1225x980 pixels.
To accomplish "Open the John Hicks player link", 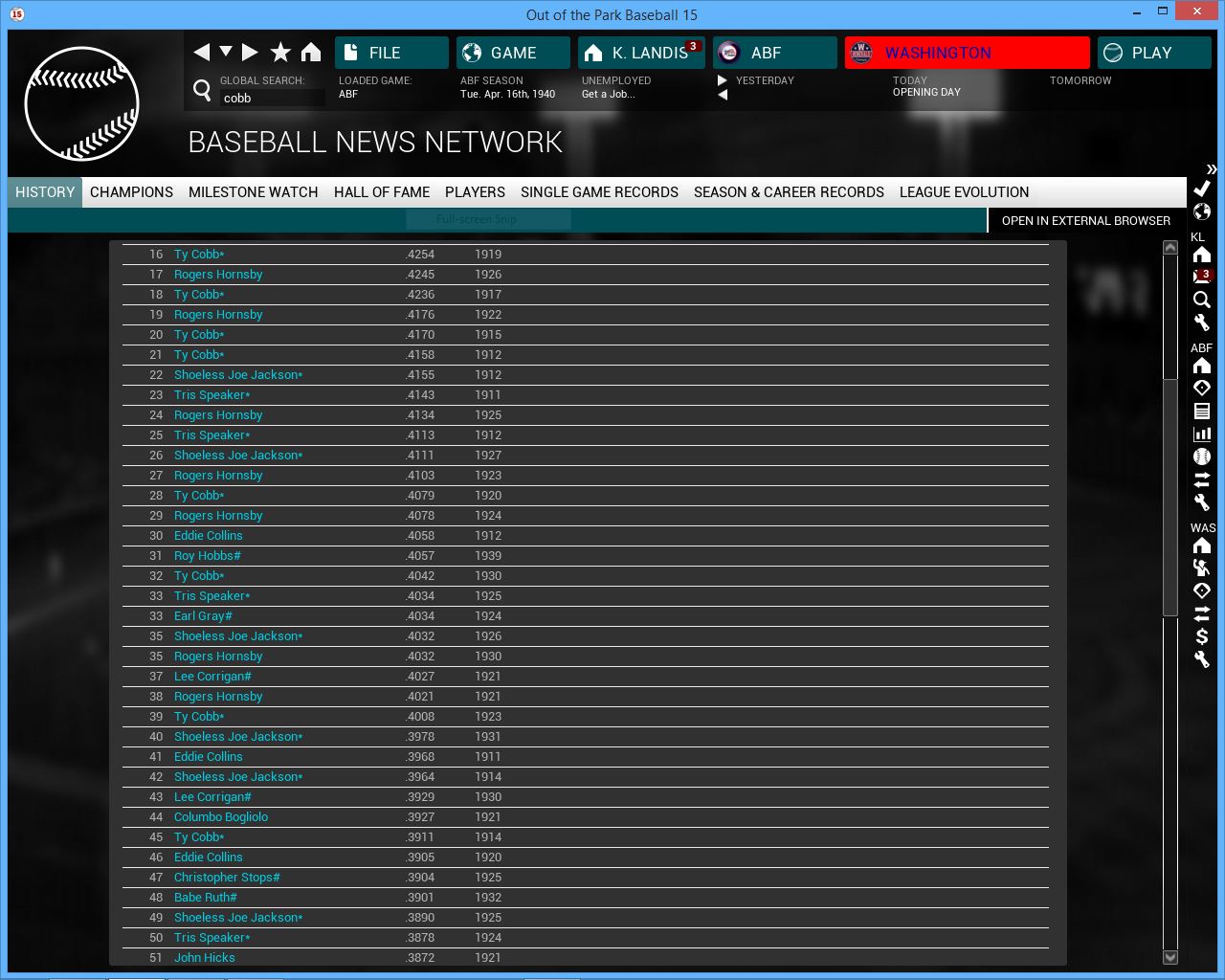I will pos(205,957).
